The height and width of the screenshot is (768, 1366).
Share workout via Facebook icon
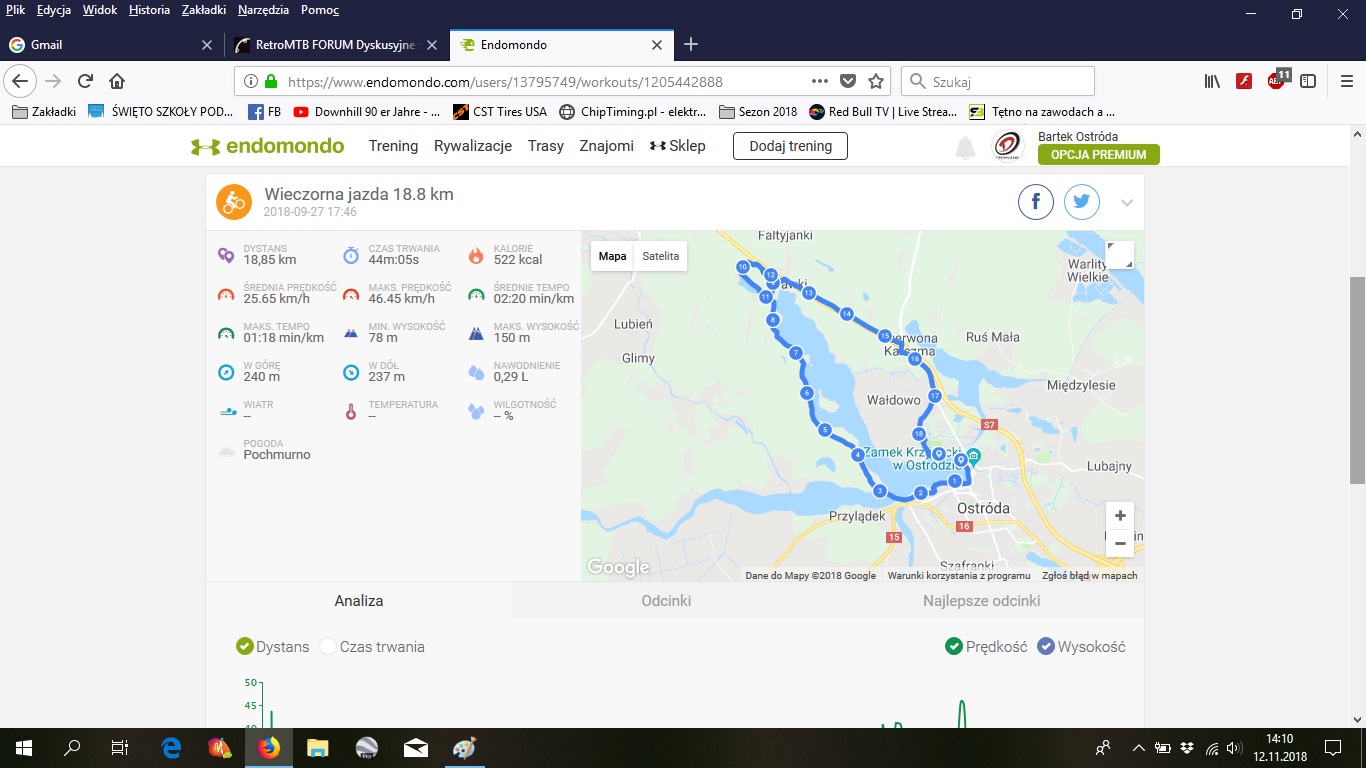point(1036,202)
